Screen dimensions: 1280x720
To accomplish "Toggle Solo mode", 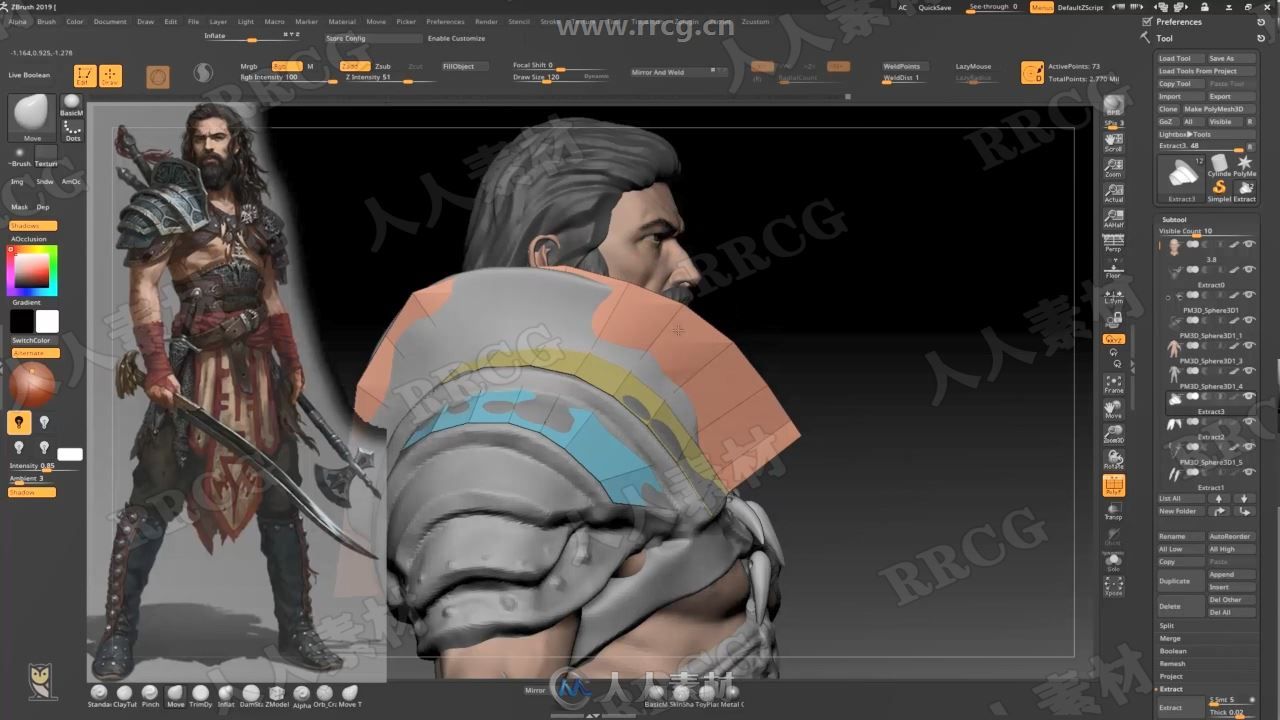I will (1113, 562).
